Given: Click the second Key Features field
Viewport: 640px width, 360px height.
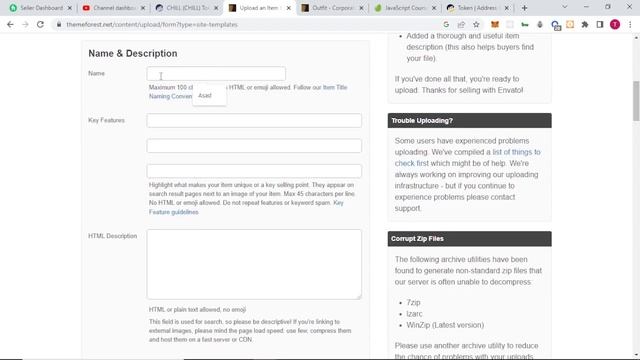Looking at the screenshot, I should pyautogui.click(x=254, y=146).
